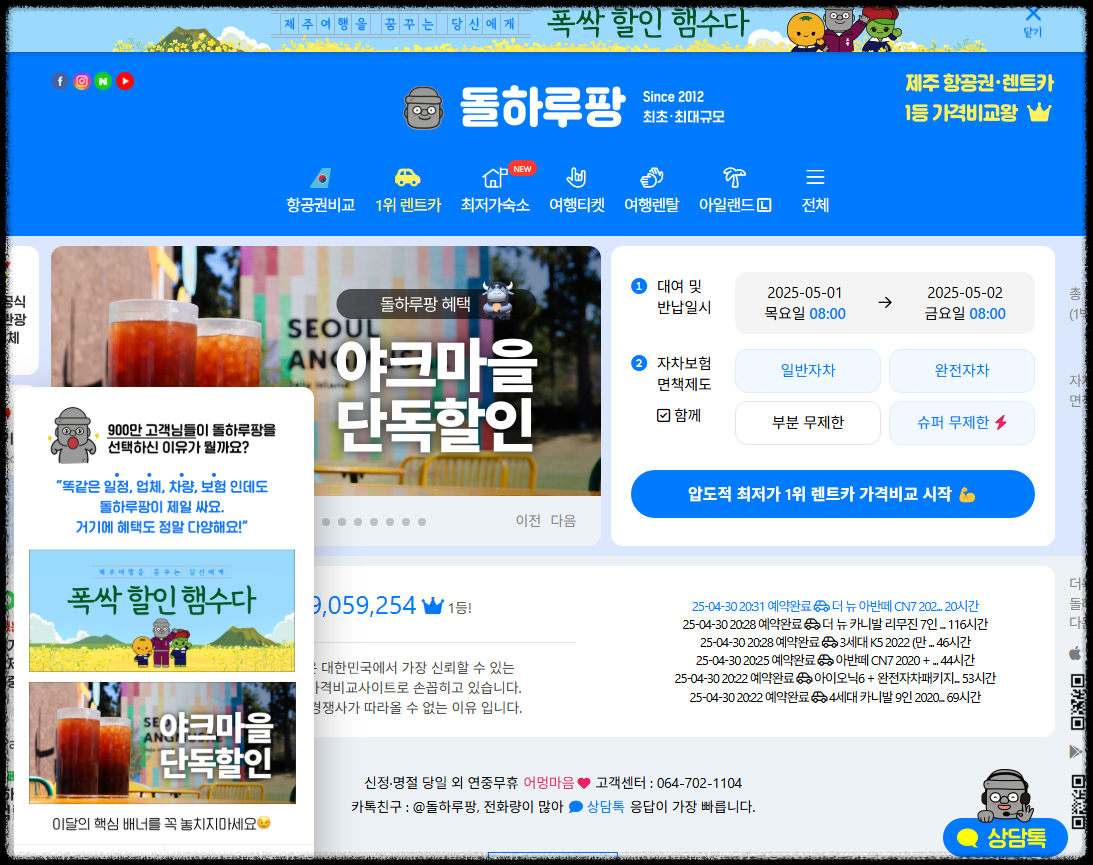
Task: Click the surprised mascot in popup
Action: (72, 436)
